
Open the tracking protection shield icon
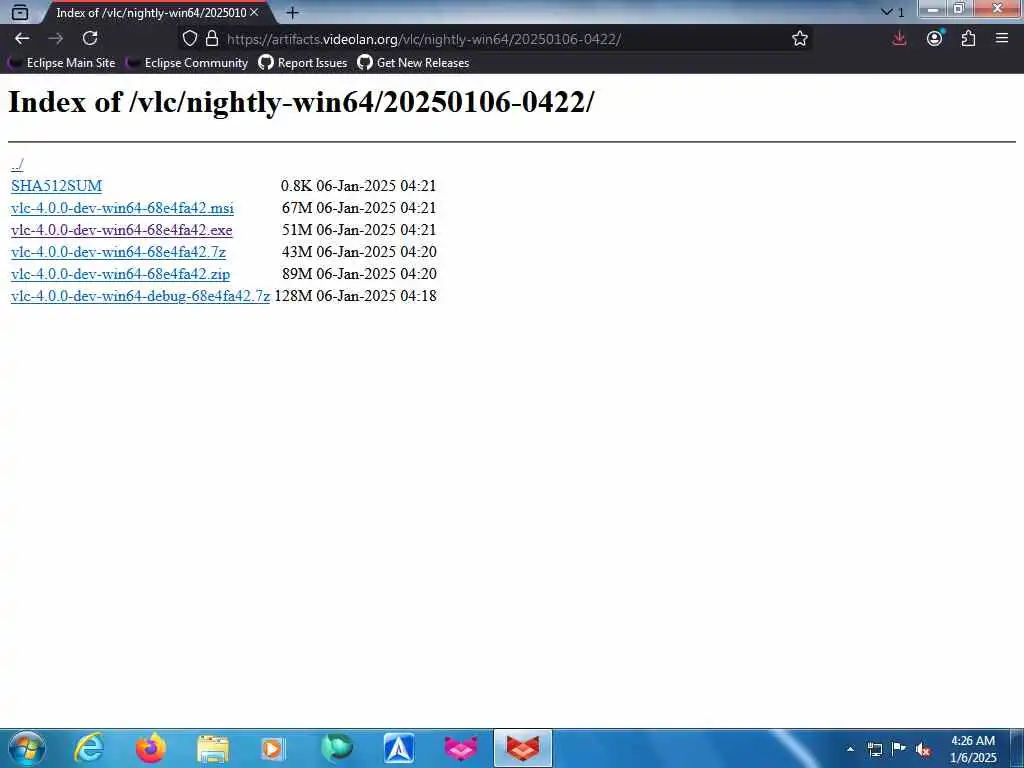pyautogui.click(x=189, y=39)
